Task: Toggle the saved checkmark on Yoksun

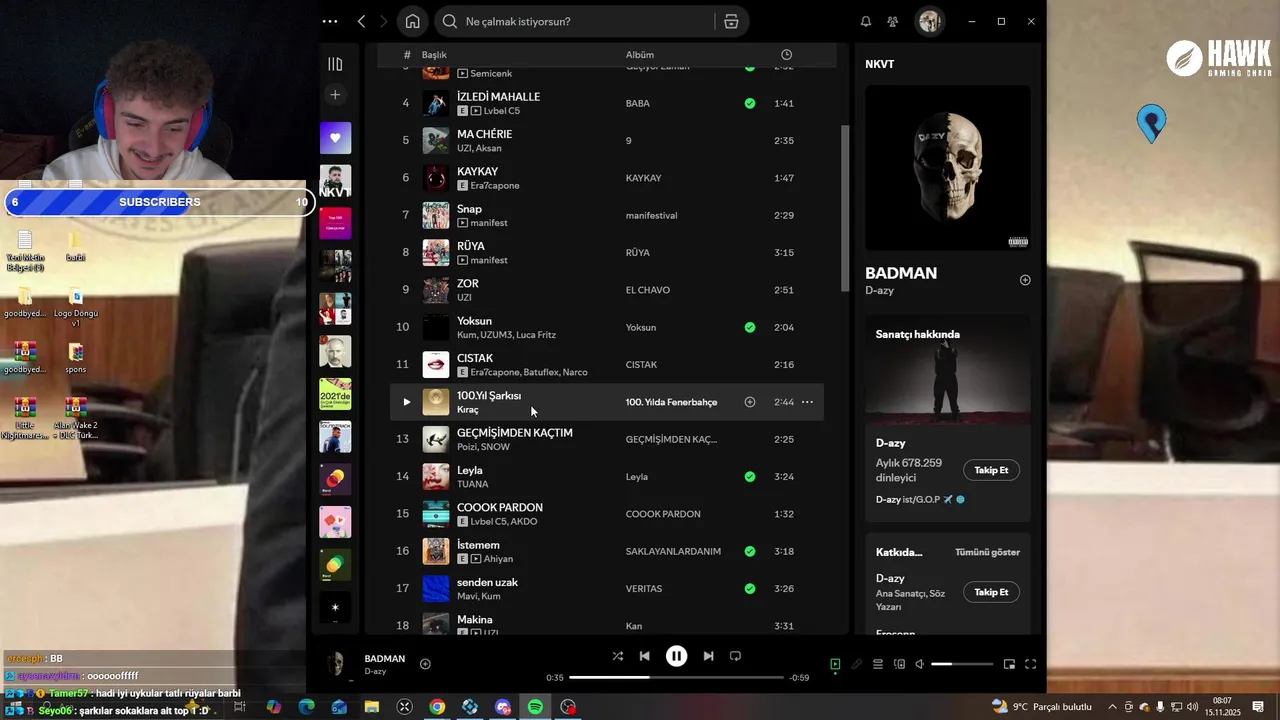Action: coord(750,327)
